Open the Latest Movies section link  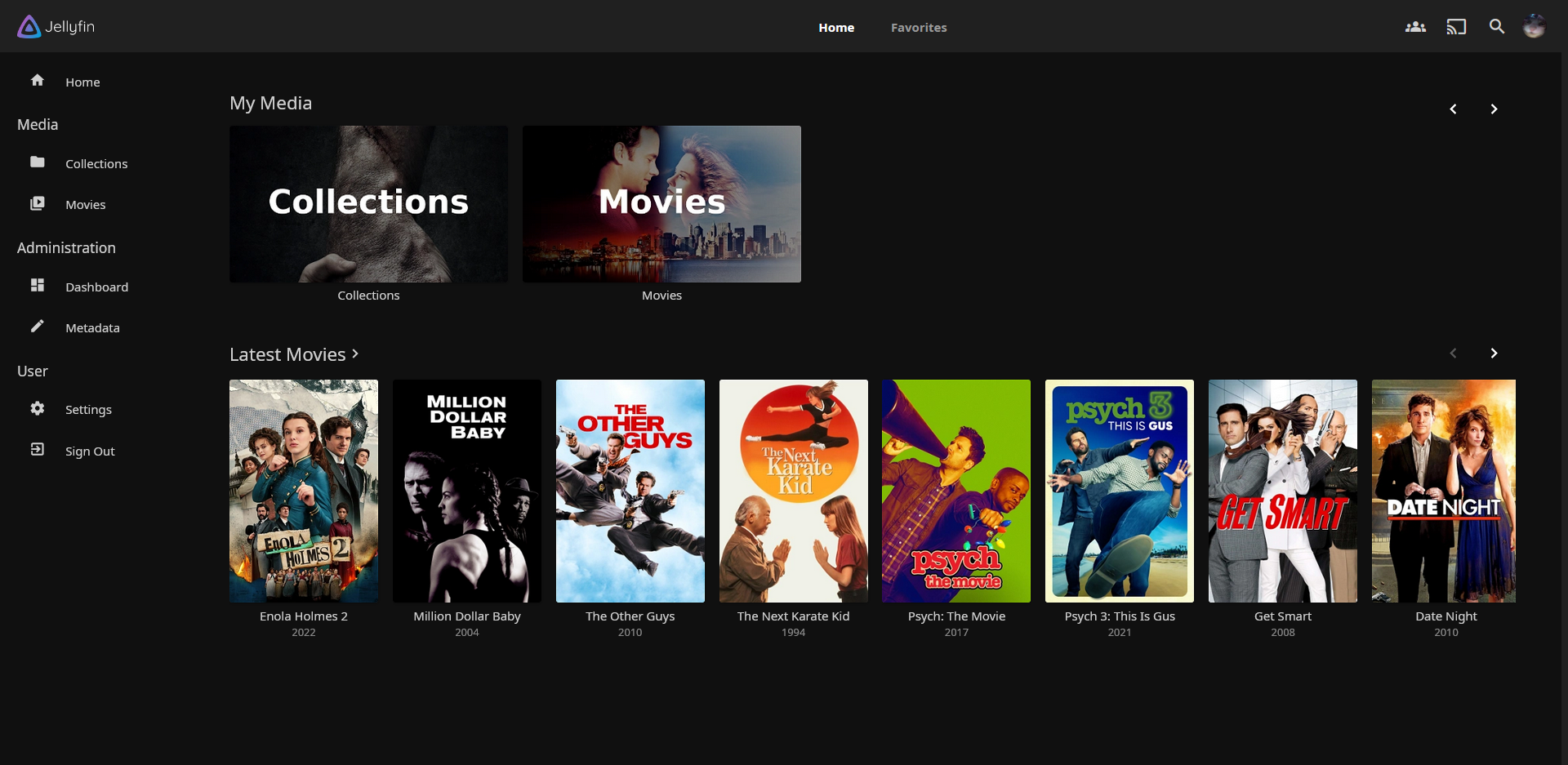pyautogui.click(x=294, y=354)
